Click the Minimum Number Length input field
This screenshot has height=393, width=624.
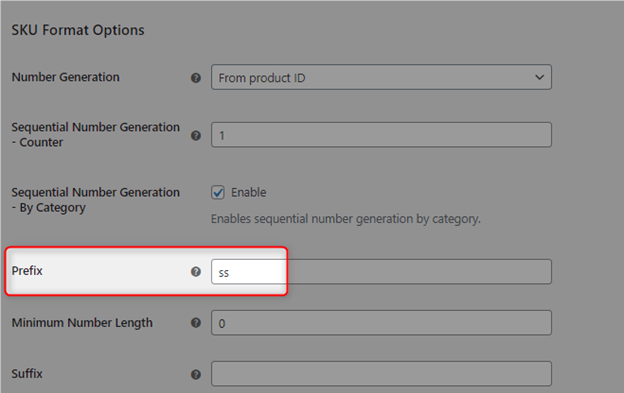click(381, 323)
